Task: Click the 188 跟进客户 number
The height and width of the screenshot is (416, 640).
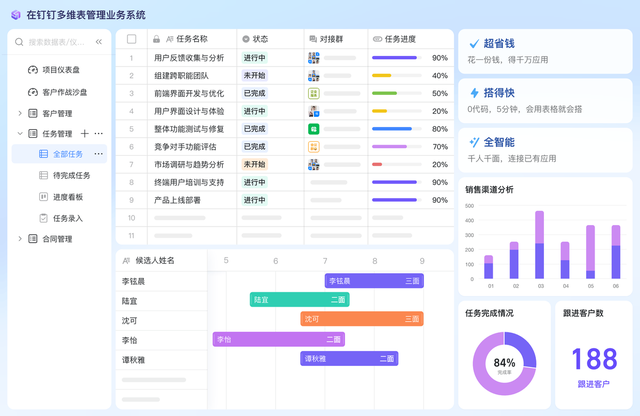Action: [594, 359]
